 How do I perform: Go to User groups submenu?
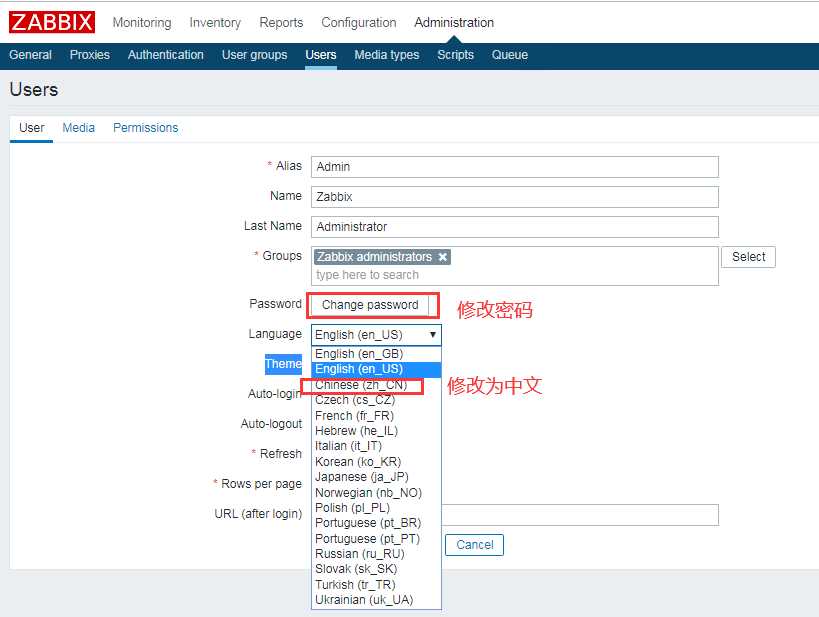254,55
